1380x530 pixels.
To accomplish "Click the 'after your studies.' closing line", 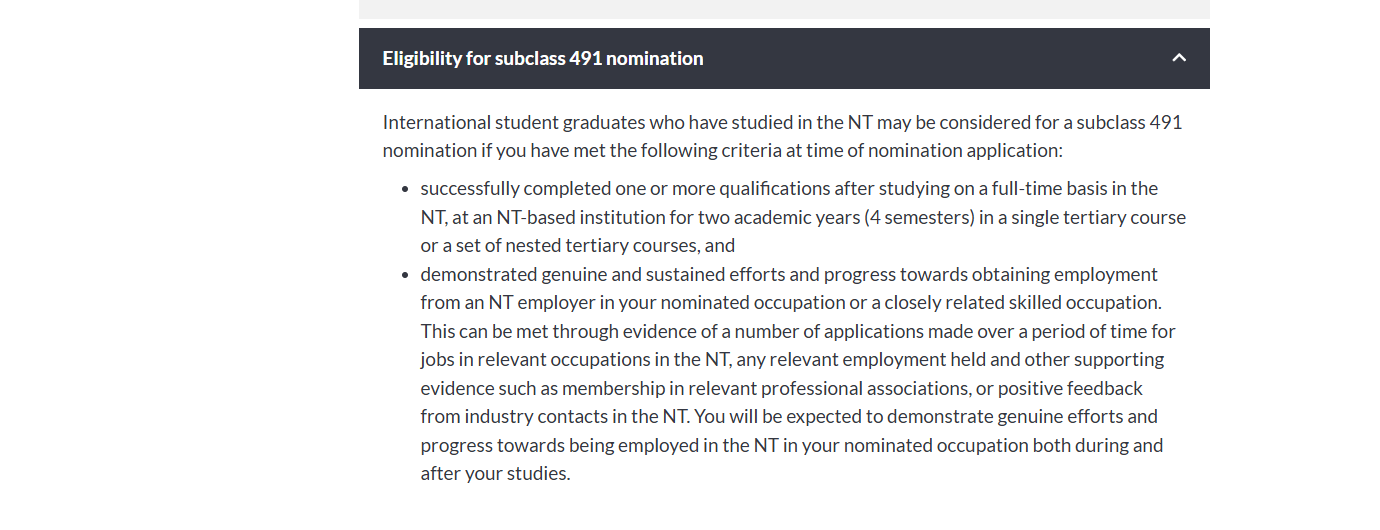I will [x=495, y=473].
